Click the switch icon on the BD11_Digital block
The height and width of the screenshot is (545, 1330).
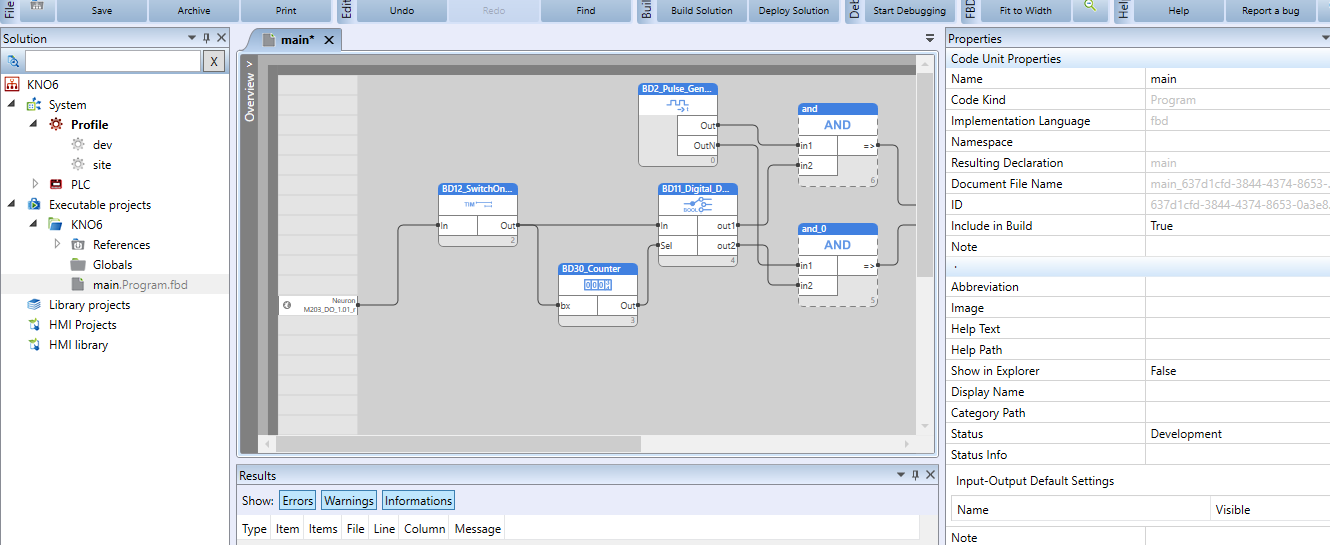(698, 205)
